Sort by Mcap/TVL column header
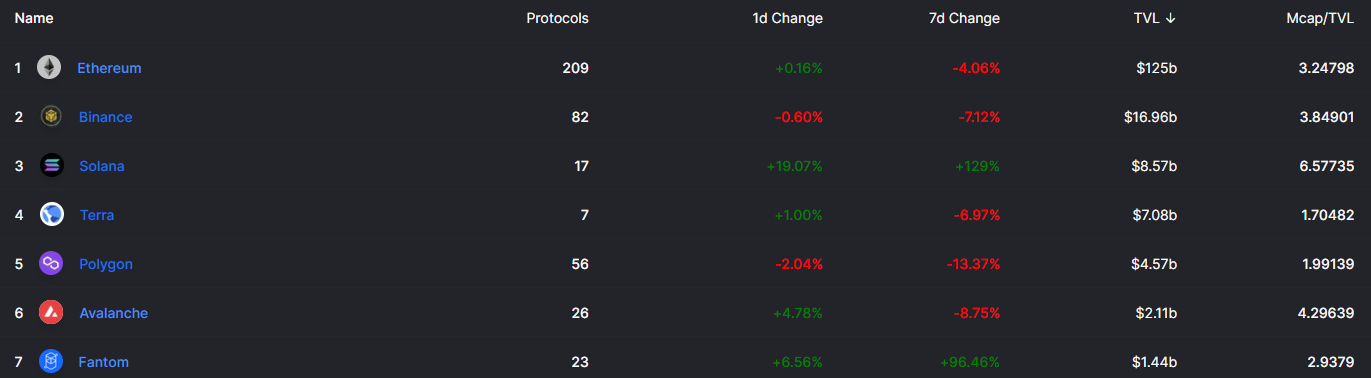Image resolution: width=1371 pixels, height=378 pixels. tap(1319, 18)
